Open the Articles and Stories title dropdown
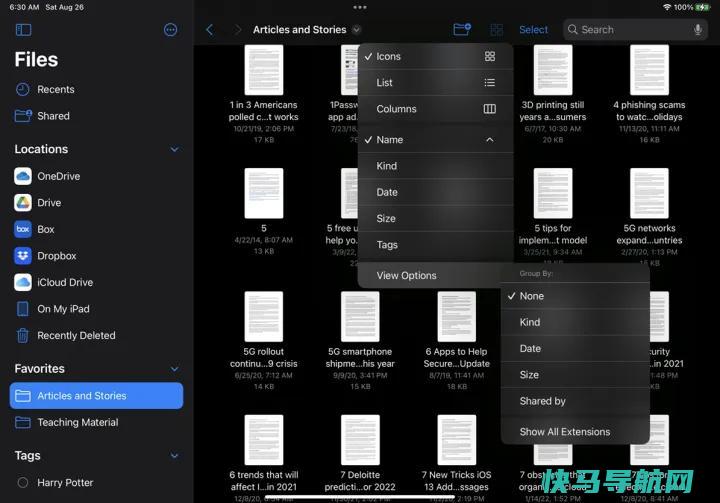The width and height of the screenshot is (720, 503). click(x=356, y=30)
